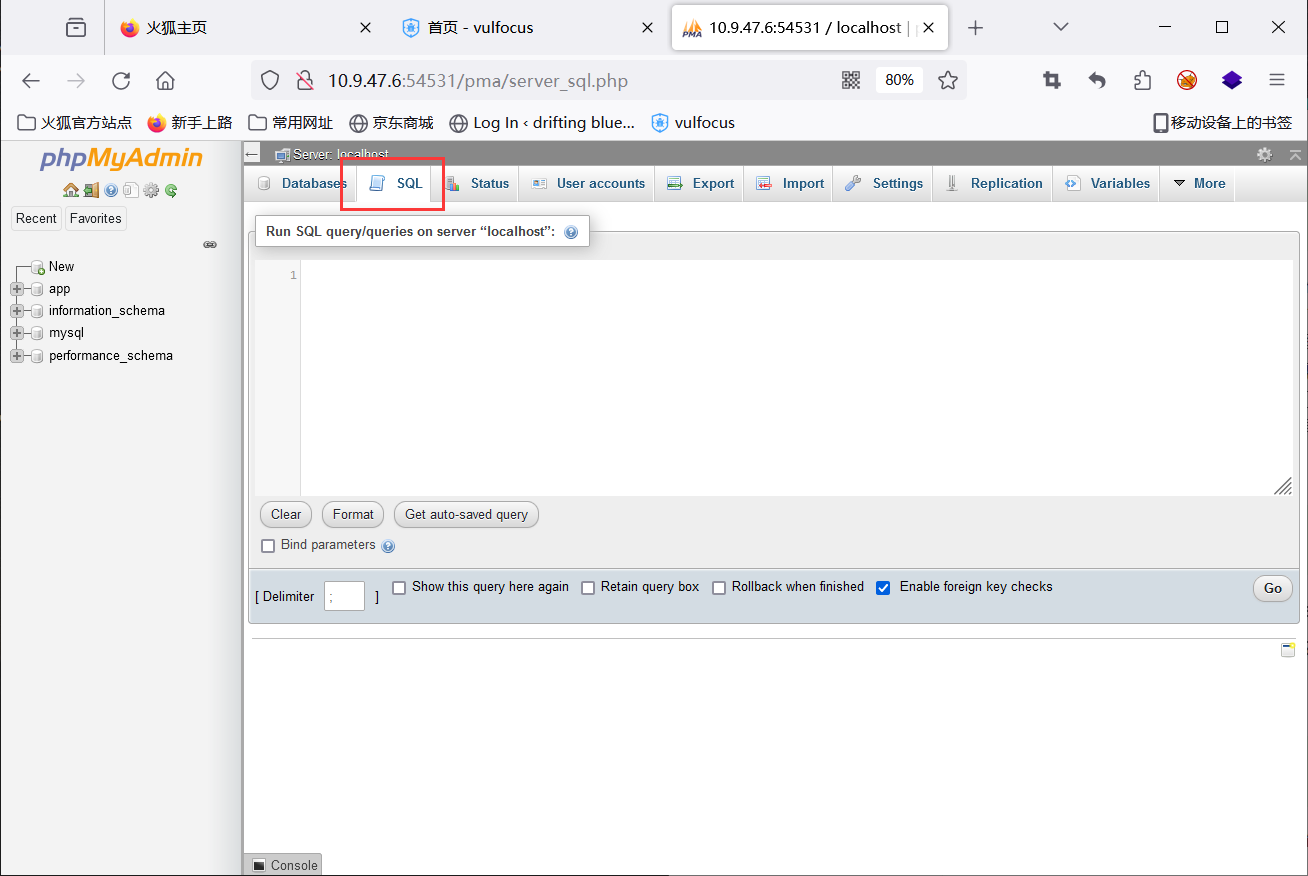Click the Clear button
Screen dimensions: 1308x876
(x=286, y=515)
